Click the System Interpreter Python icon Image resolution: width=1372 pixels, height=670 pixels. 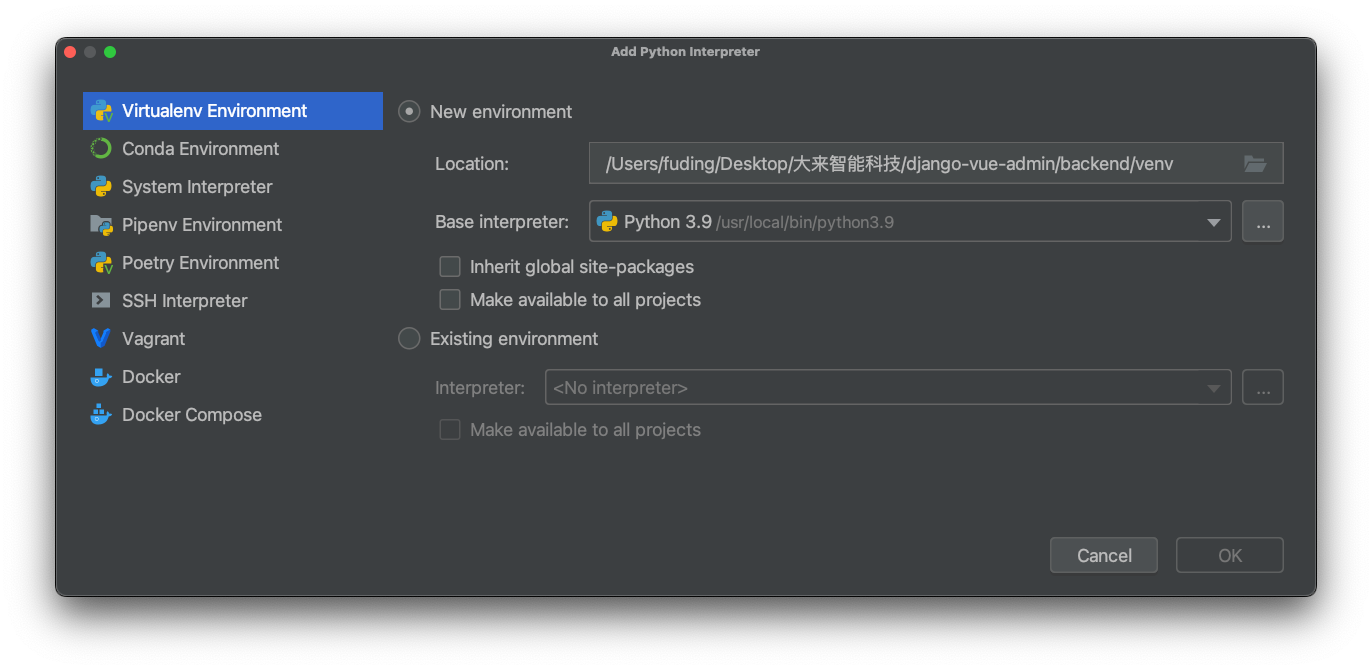click(x=101, y=187)
